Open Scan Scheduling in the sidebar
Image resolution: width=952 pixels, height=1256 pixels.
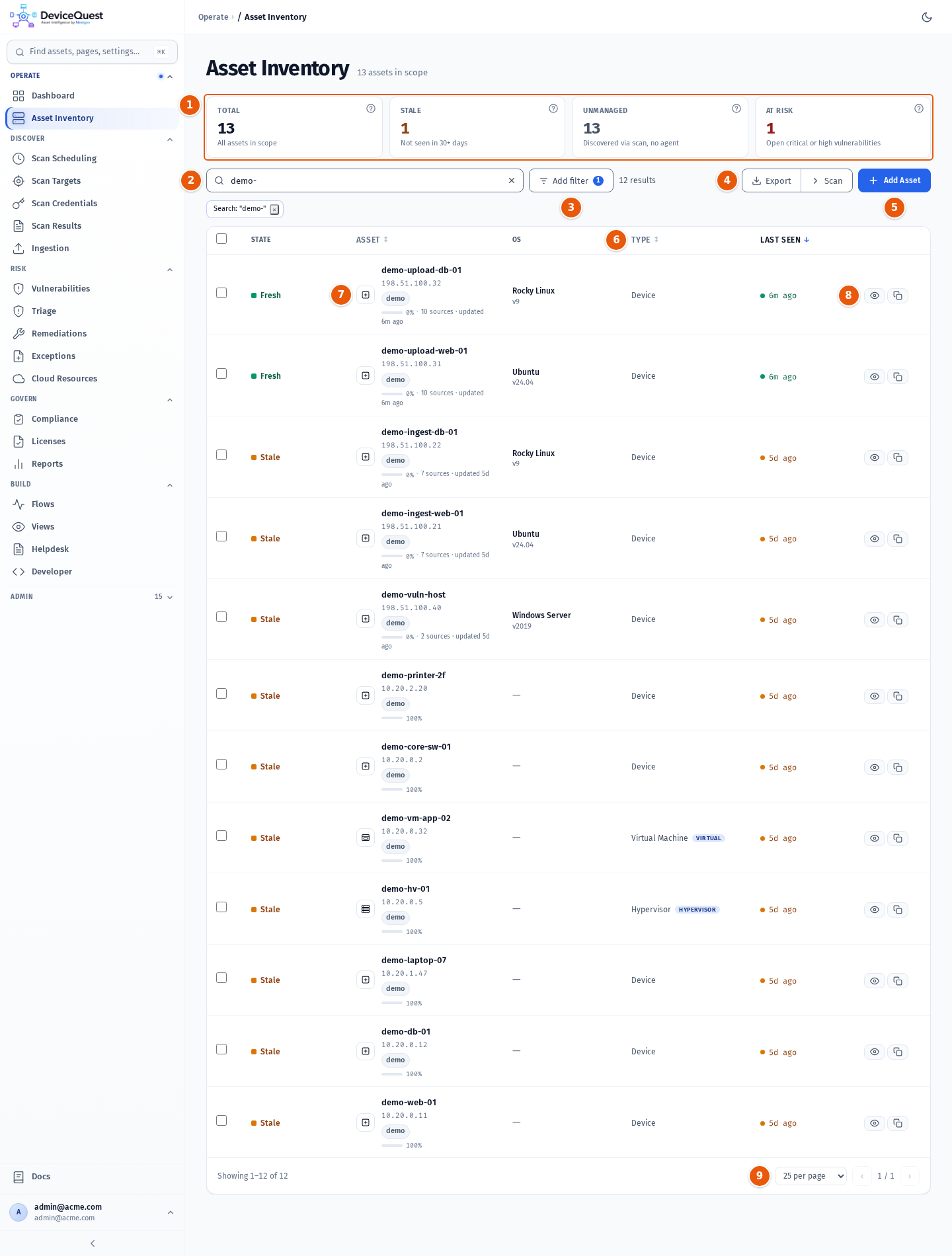click(92, 159)
